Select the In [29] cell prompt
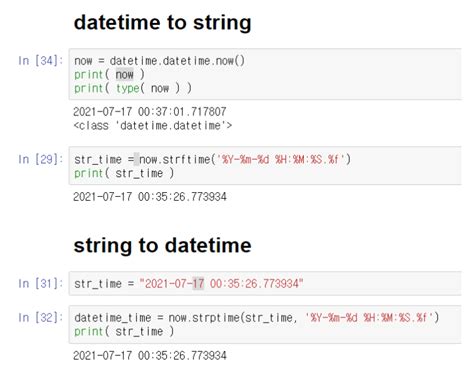 41,159
